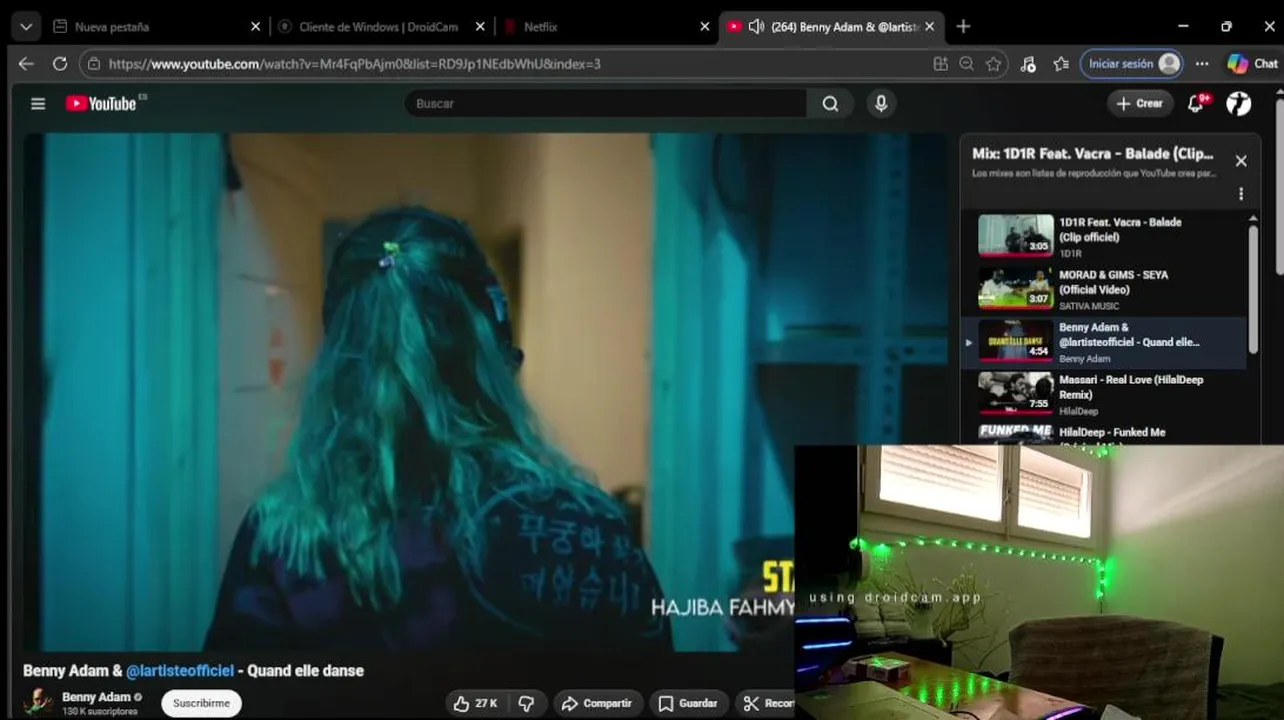Open the YouTube hamburger guide menu
The width and height of the screenshot is (1284, 720).
(x=38, y=103)
